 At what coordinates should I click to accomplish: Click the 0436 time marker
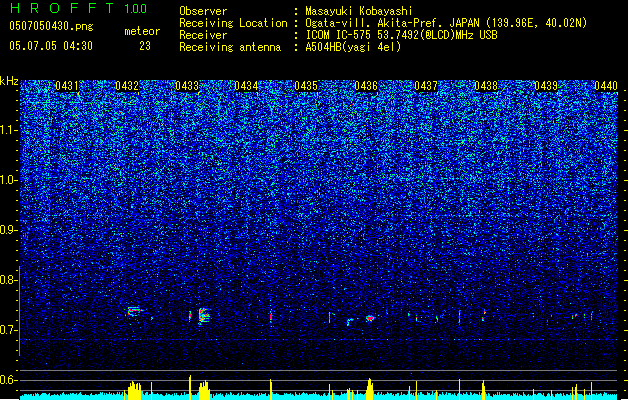pyautogui.click(x=366, y=86)
